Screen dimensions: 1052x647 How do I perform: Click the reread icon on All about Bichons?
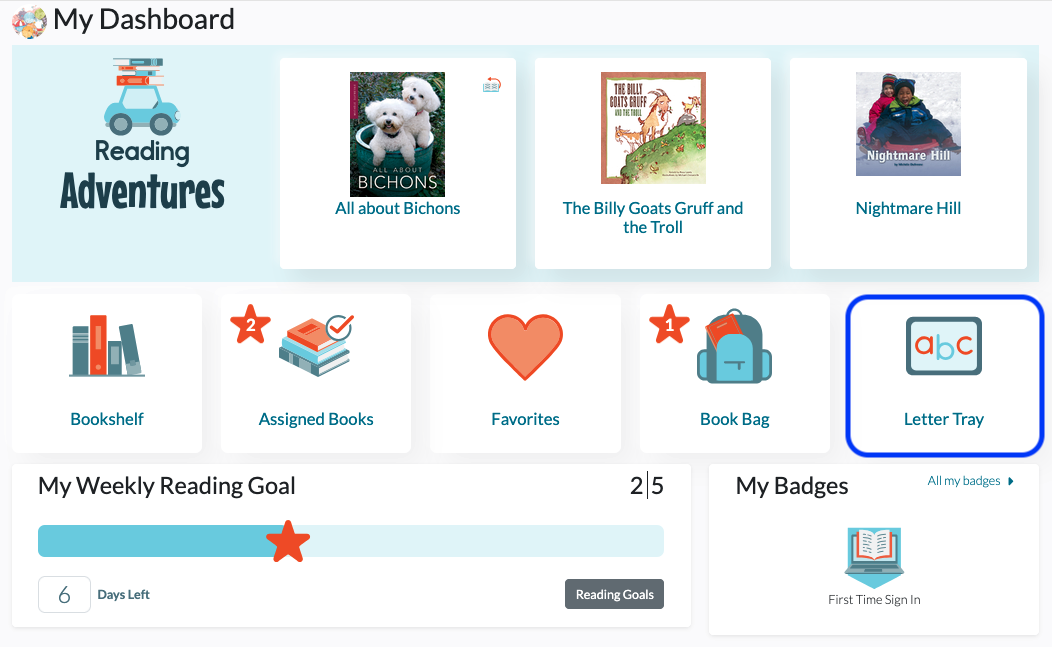pyautogui.click(x=492, y=85)
